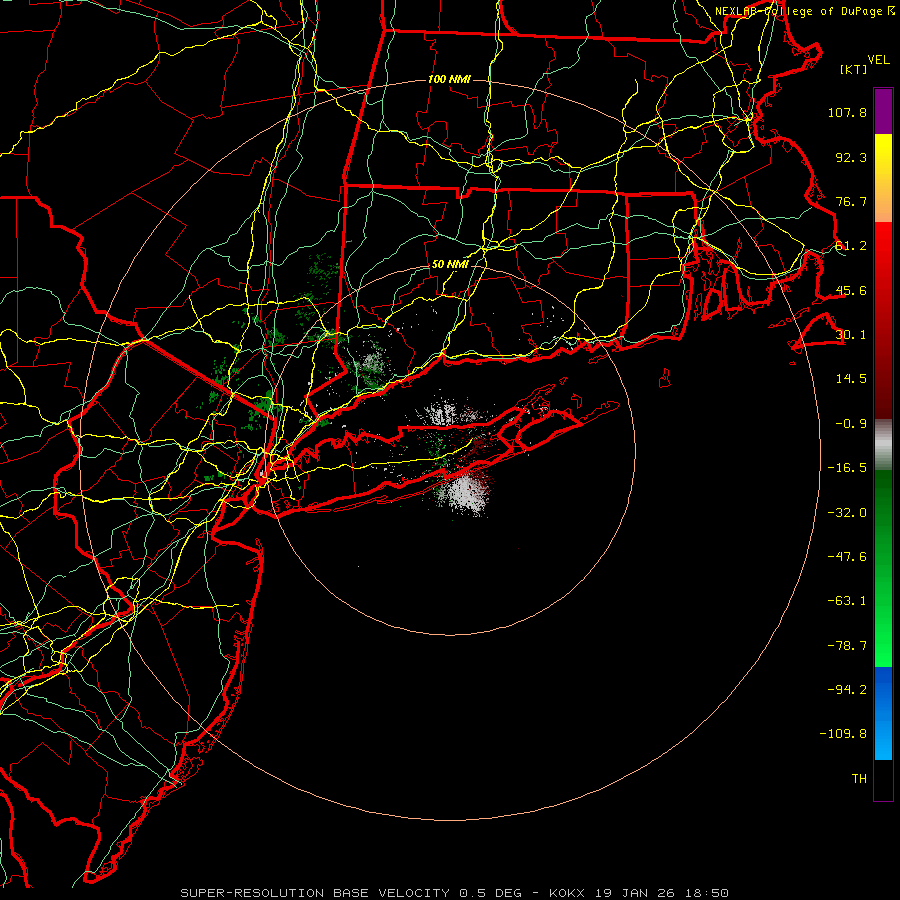Select the 92.3 legend value
This screenshot has height=900, width=900.
coord(851,157)
